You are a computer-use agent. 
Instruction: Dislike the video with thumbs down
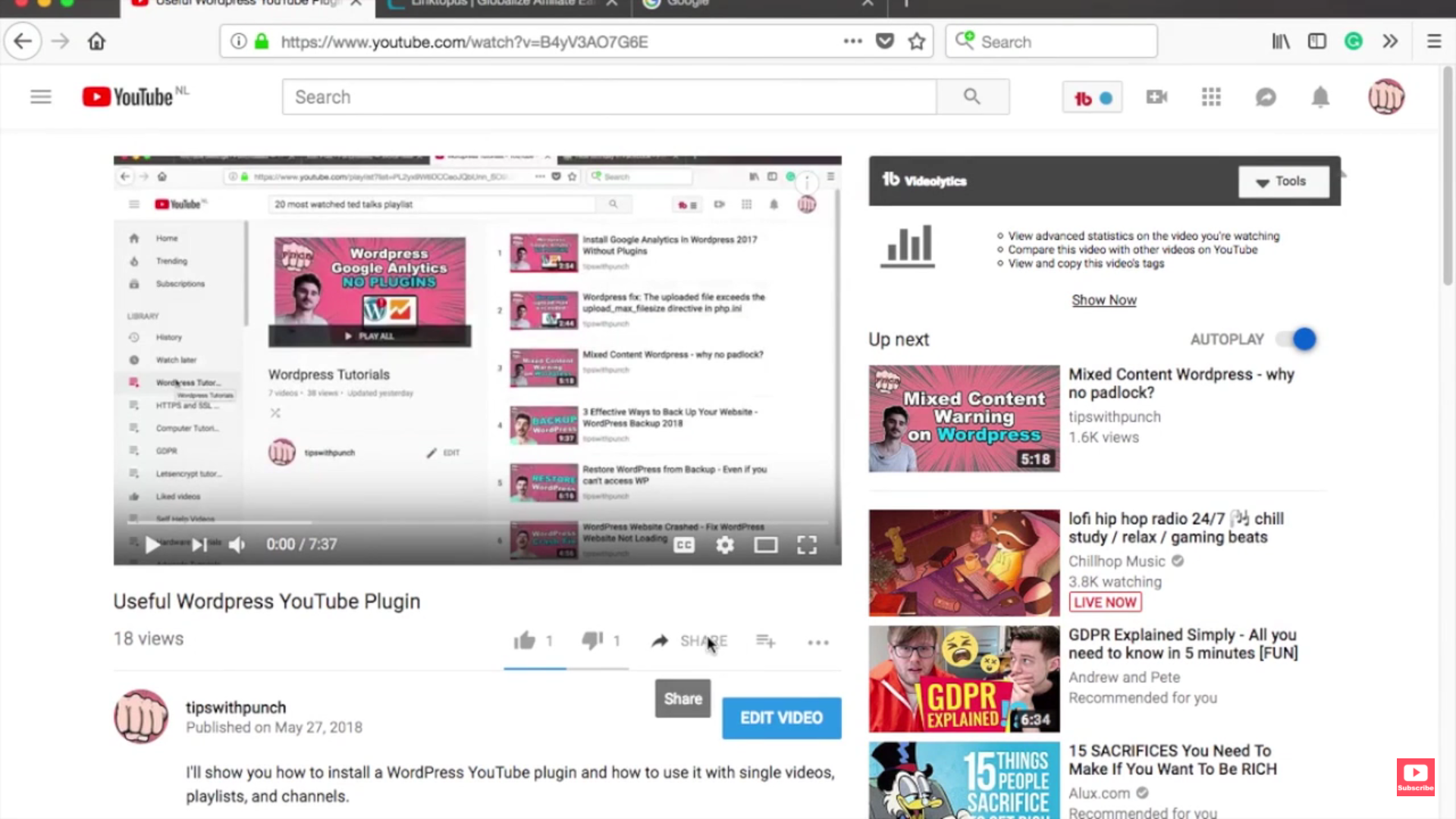[592, 641]
